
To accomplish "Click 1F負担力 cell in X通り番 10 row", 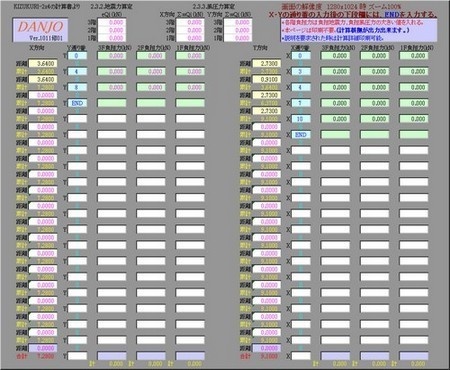I will click(x=414, y=119).
